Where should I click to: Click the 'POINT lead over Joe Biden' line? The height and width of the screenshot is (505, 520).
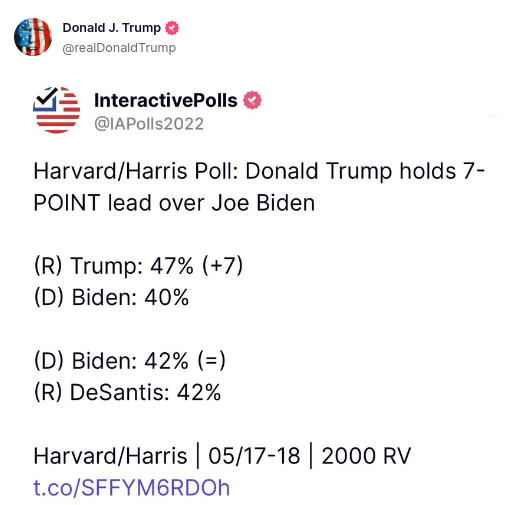coord(174,203)
